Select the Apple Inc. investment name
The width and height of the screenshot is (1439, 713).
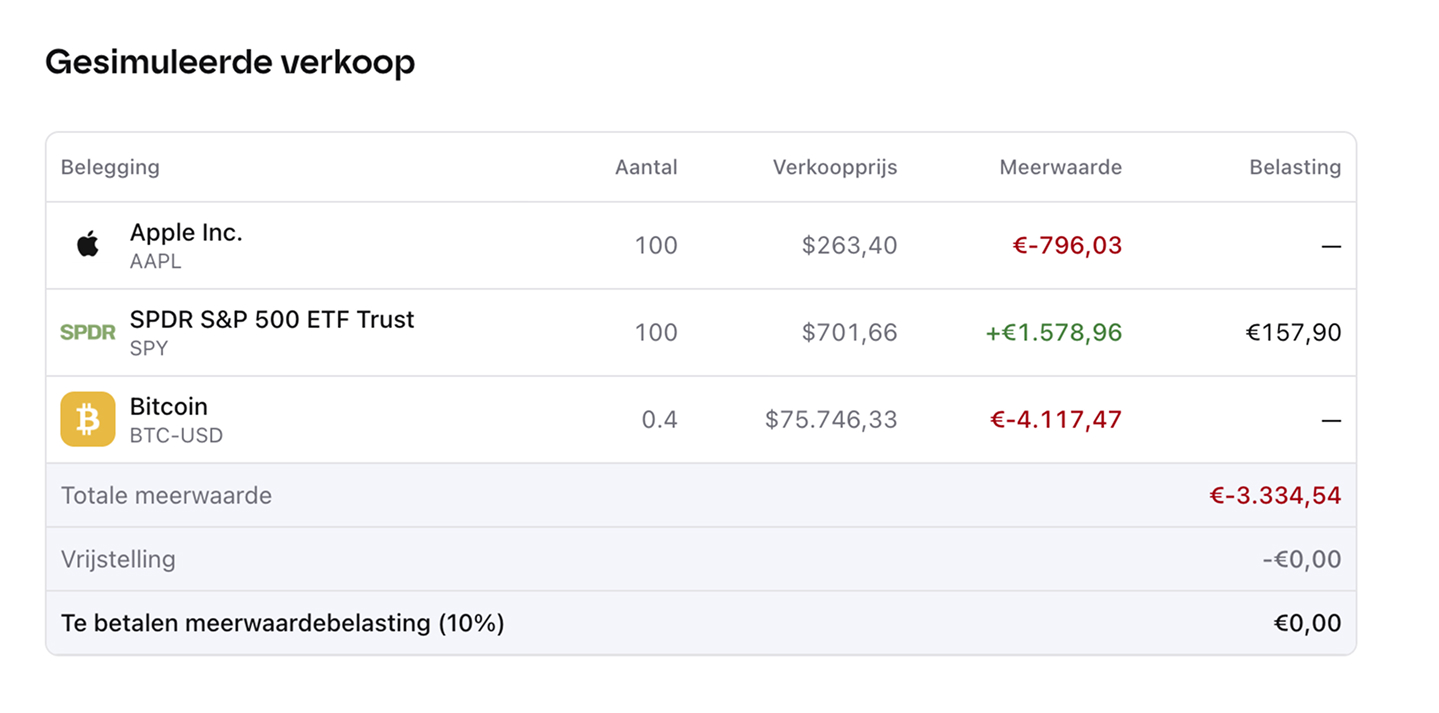click(186, 233)
